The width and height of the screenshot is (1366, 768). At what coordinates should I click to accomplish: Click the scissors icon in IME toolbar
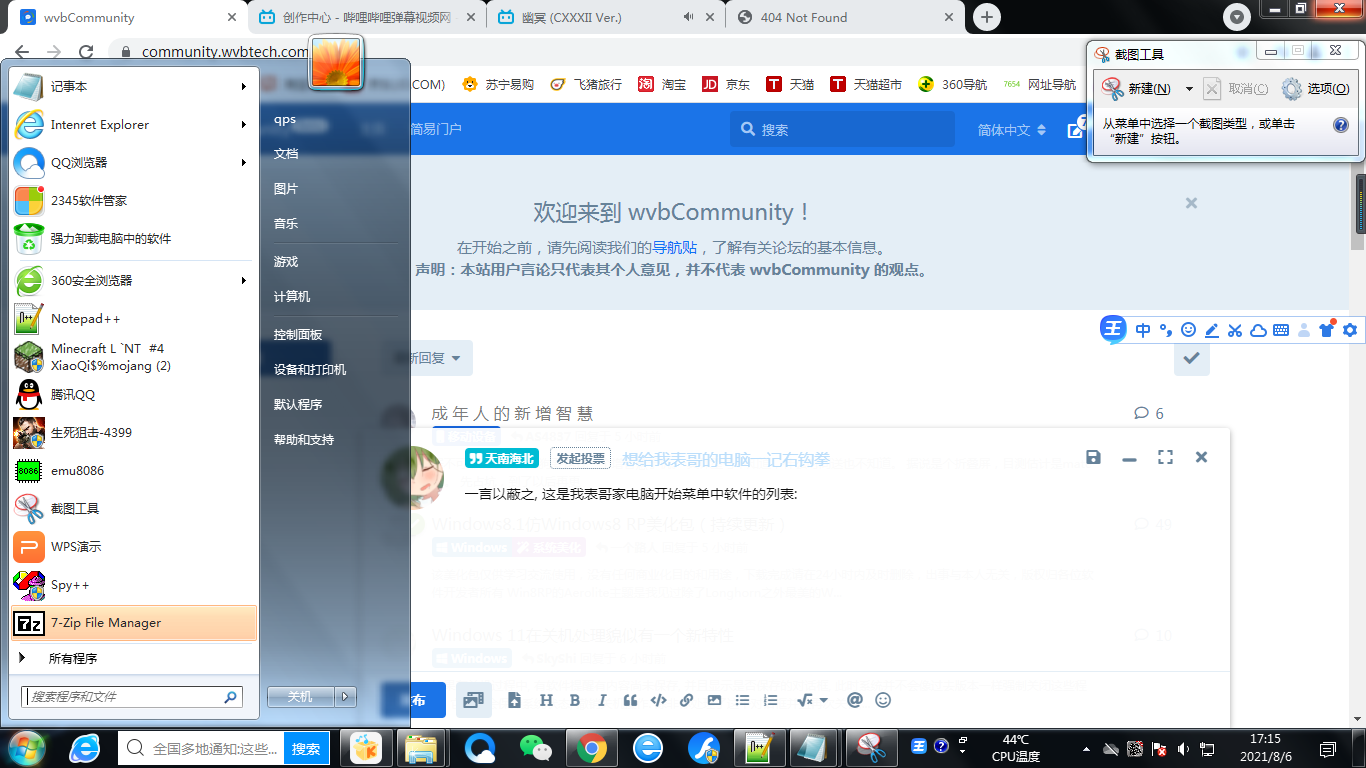(x=1235, y=330)
